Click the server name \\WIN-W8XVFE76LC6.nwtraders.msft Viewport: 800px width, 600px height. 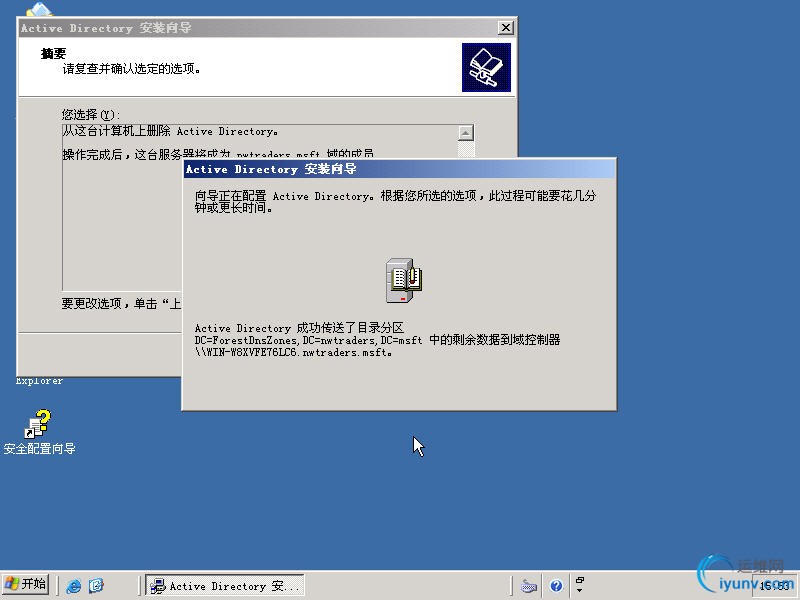coord(293,353)
